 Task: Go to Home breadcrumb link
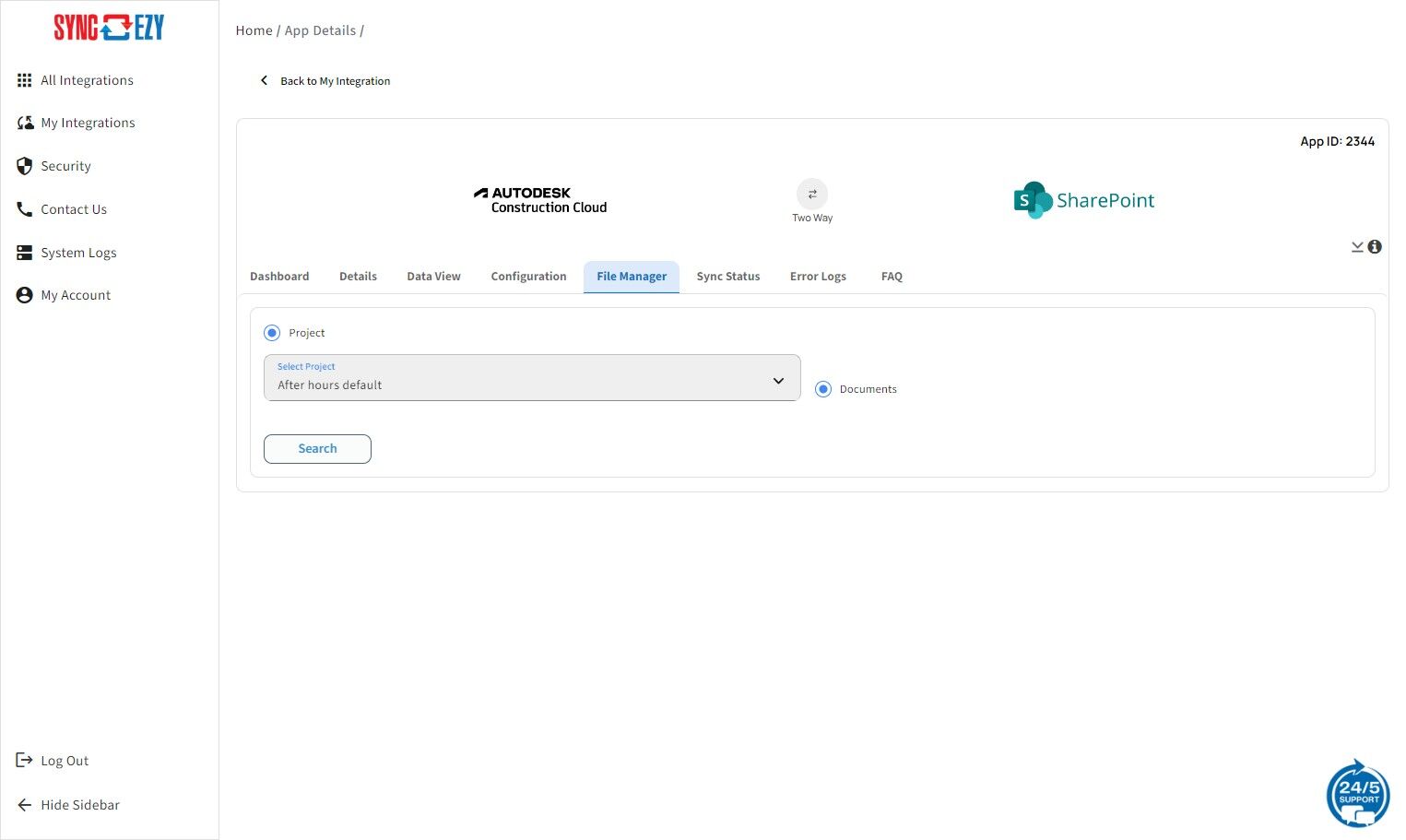tap(254, 30)
